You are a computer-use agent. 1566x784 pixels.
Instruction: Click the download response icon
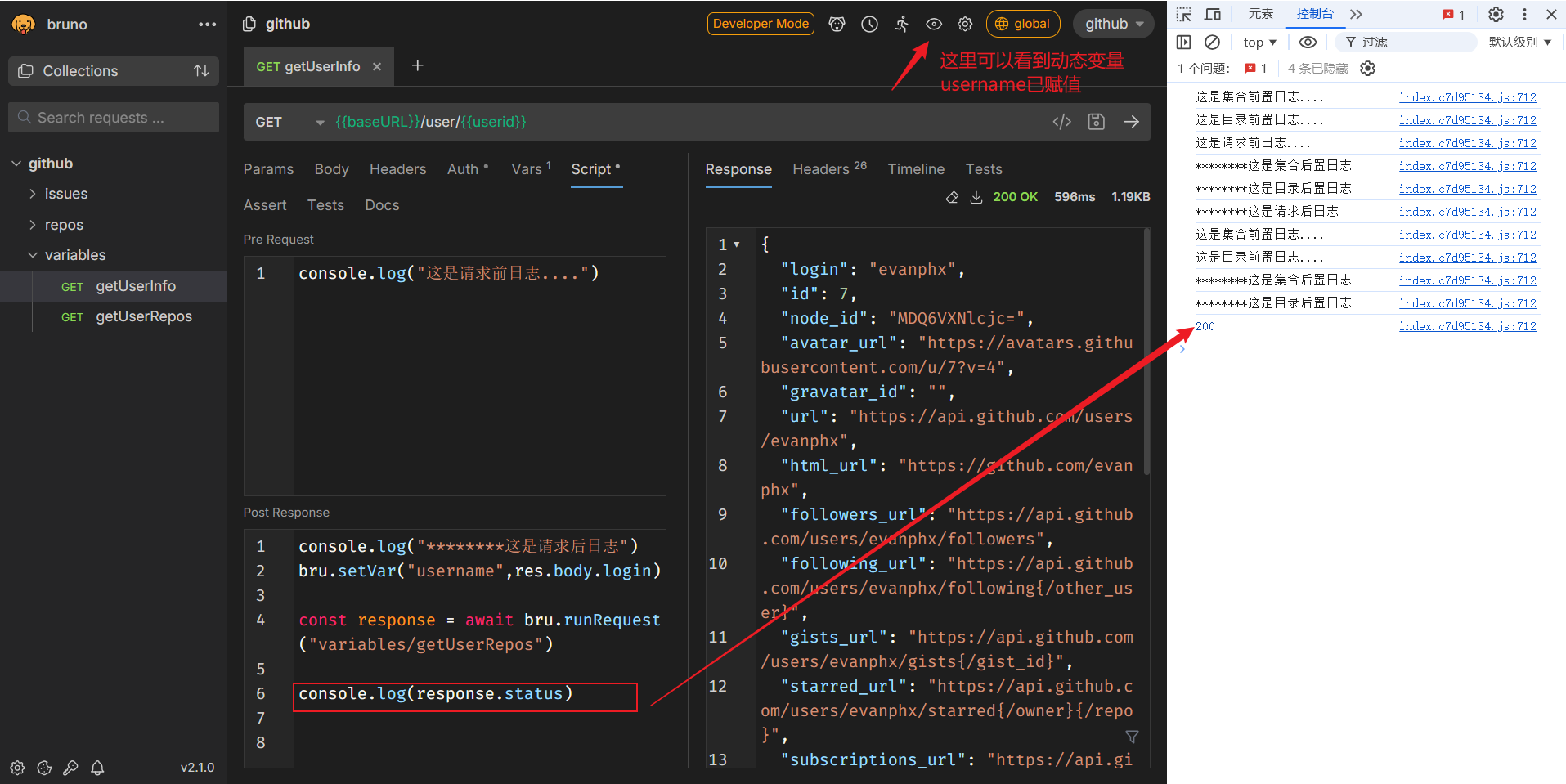click(x=976, y=197)
